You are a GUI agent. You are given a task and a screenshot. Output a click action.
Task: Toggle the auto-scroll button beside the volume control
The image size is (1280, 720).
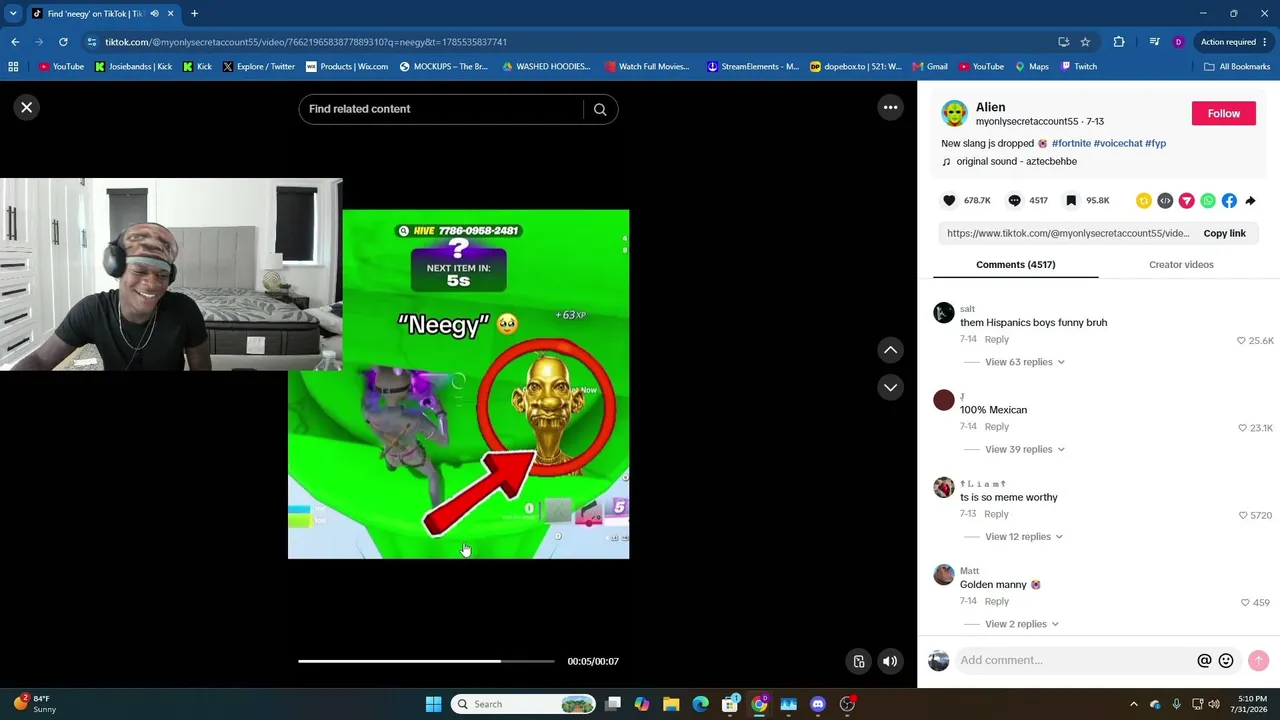click(859, 661)
